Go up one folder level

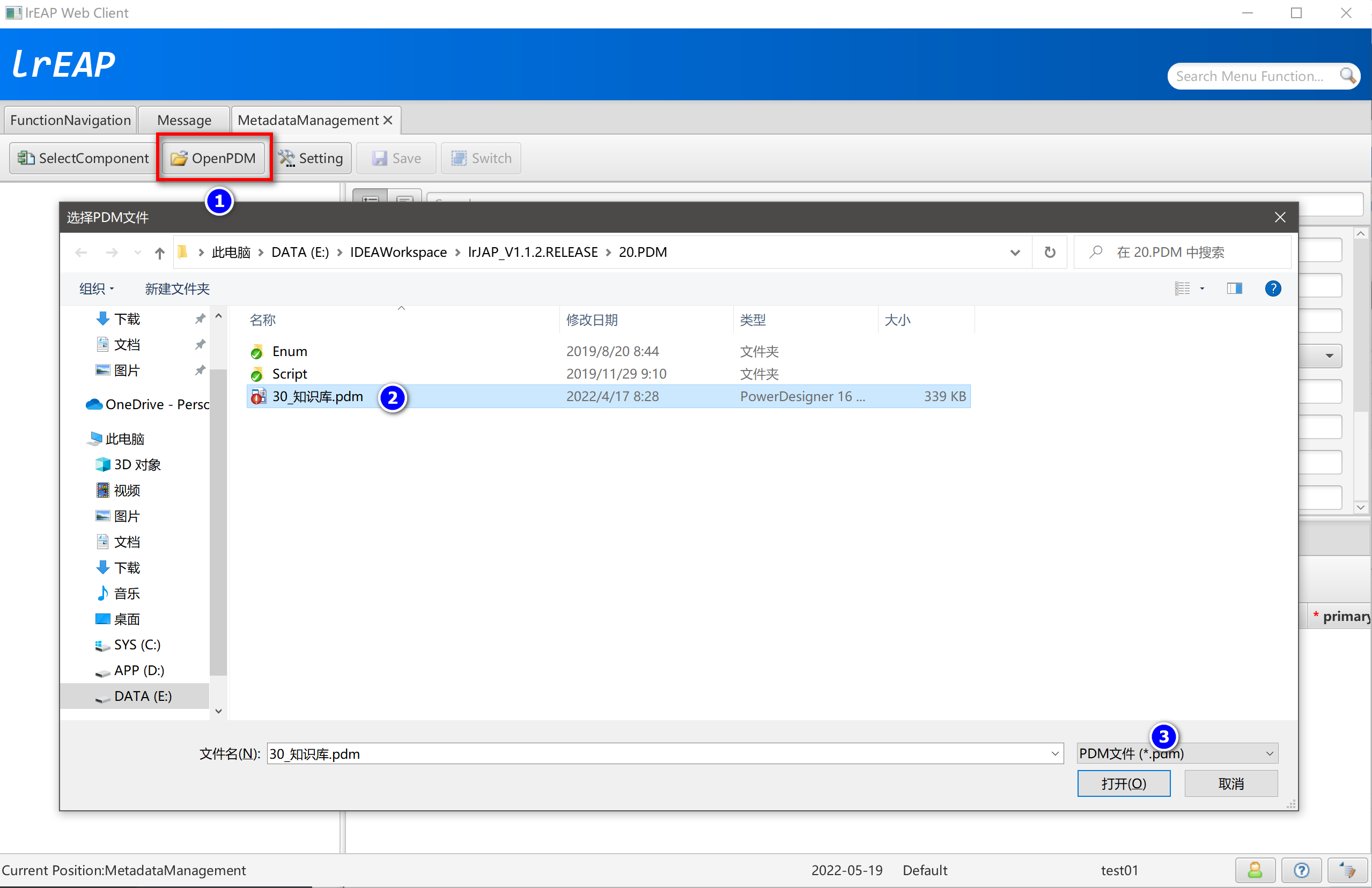pos(160,253)
